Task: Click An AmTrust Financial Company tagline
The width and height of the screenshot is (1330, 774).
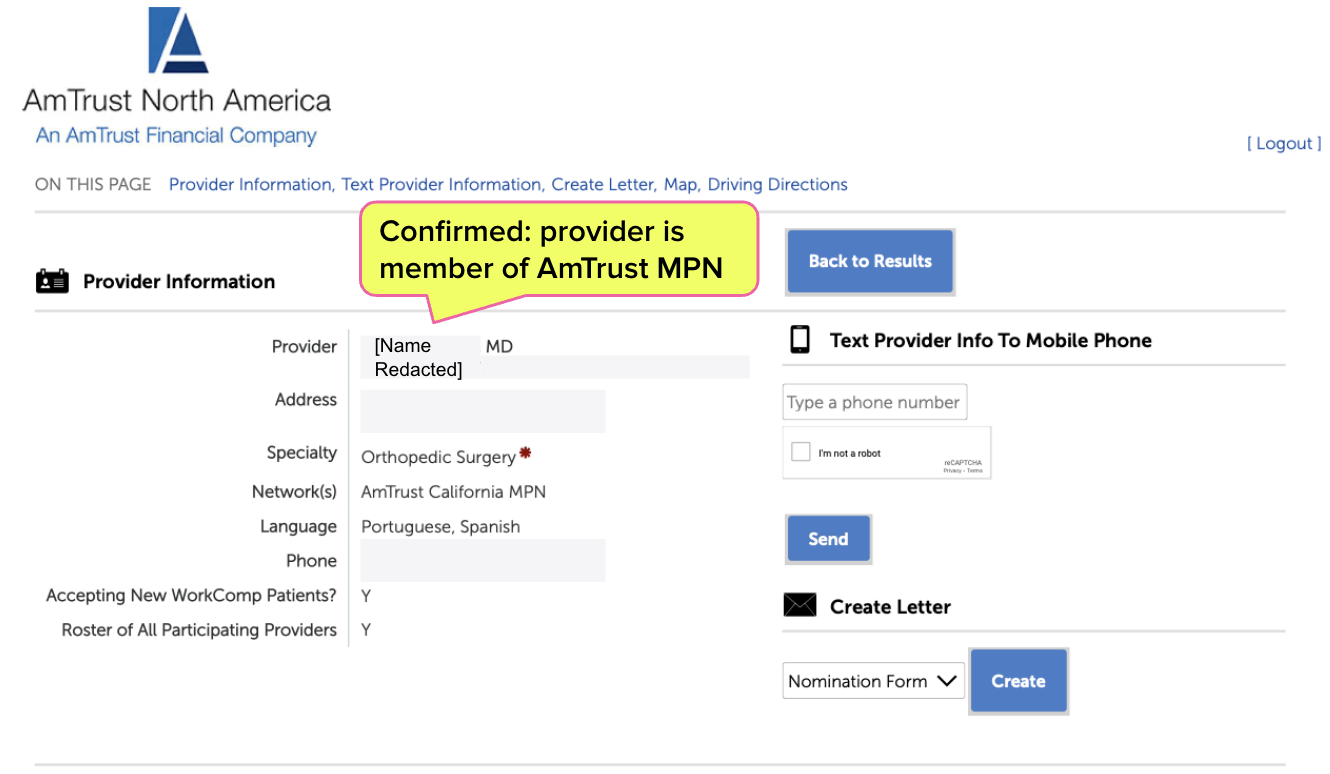Action: tap(176, 136)
